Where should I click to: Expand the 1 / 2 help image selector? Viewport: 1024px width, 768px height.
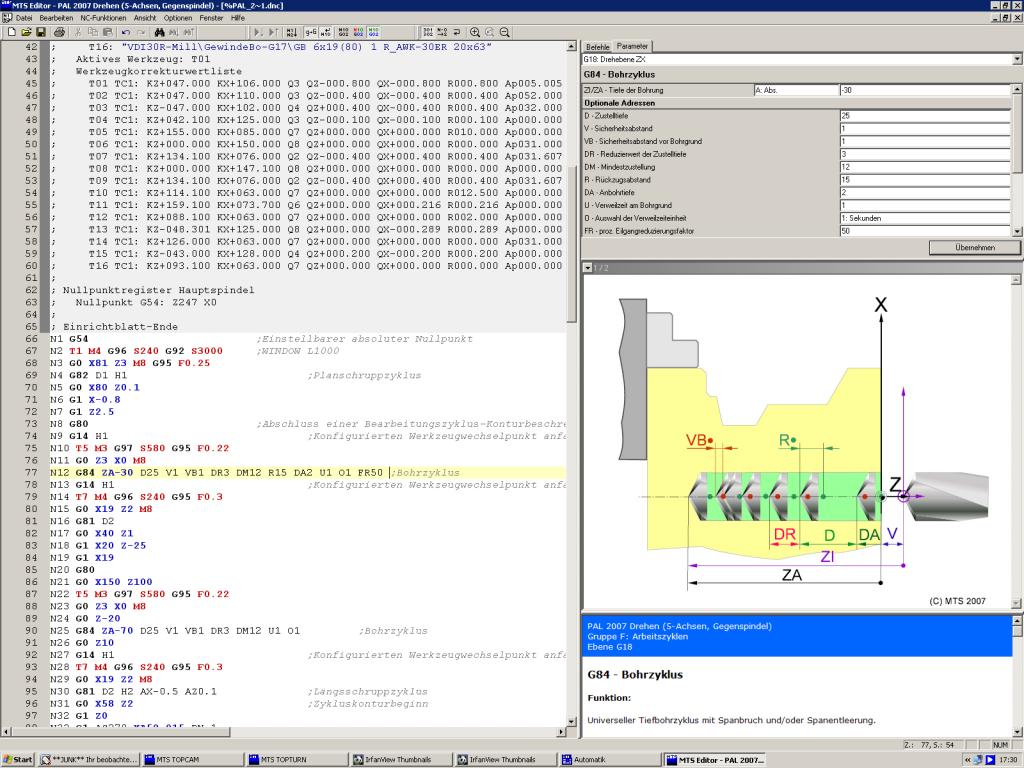pos(588,268)
